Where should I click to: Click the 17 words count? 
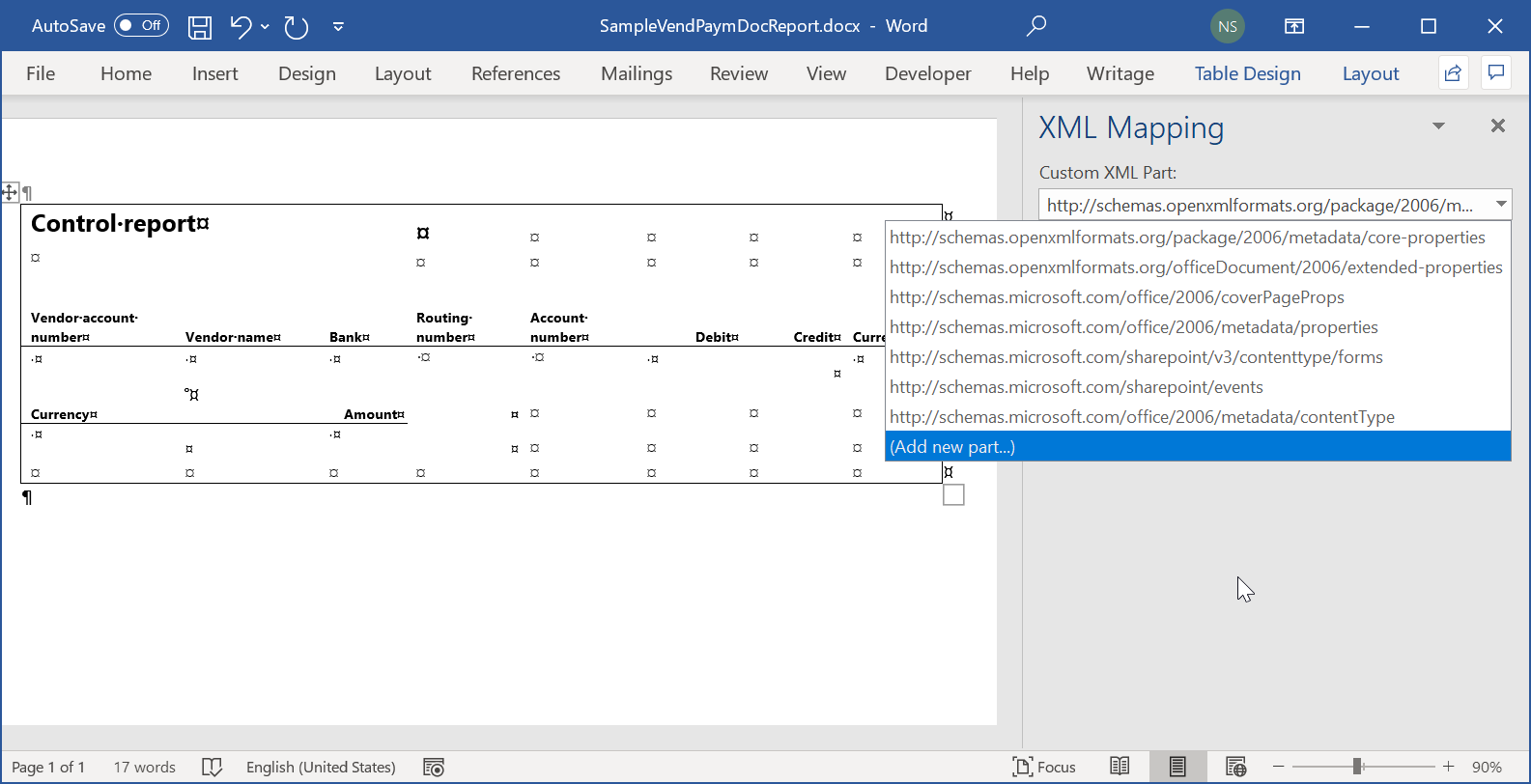pyautogui.click(x=145, y=767)
